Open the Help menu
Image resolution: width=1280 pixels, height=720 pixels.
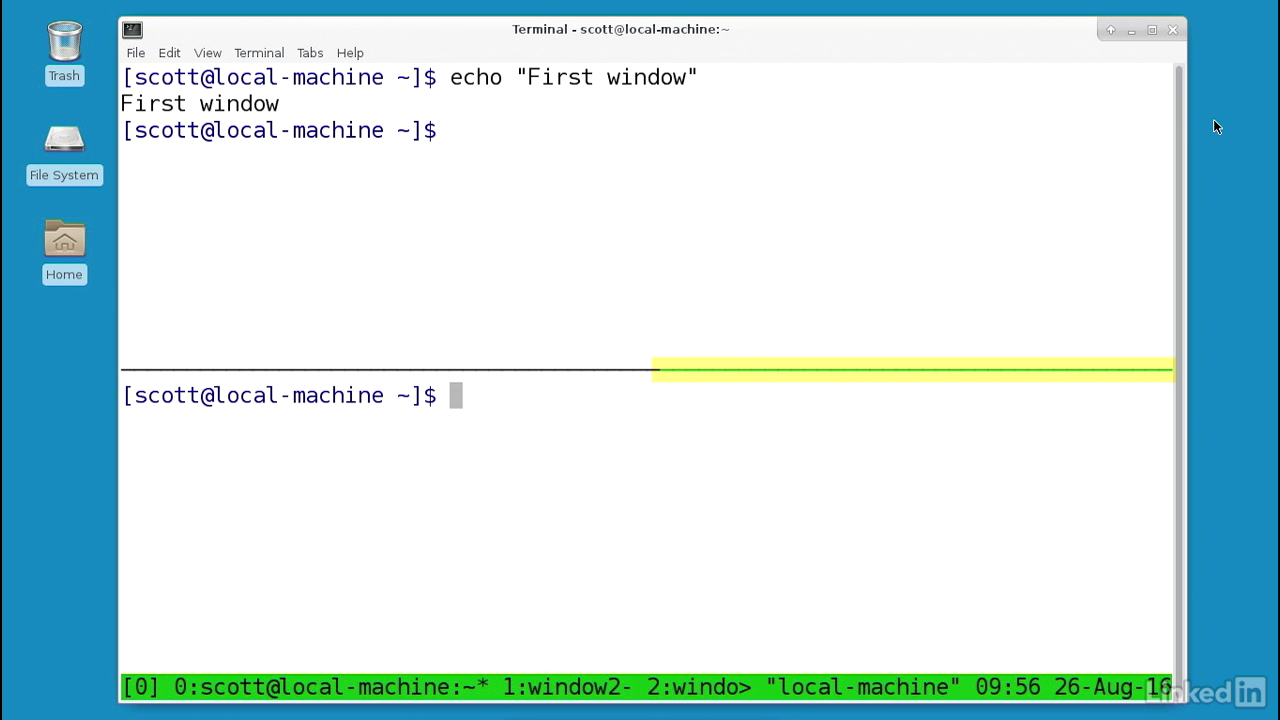coord(350,53)
